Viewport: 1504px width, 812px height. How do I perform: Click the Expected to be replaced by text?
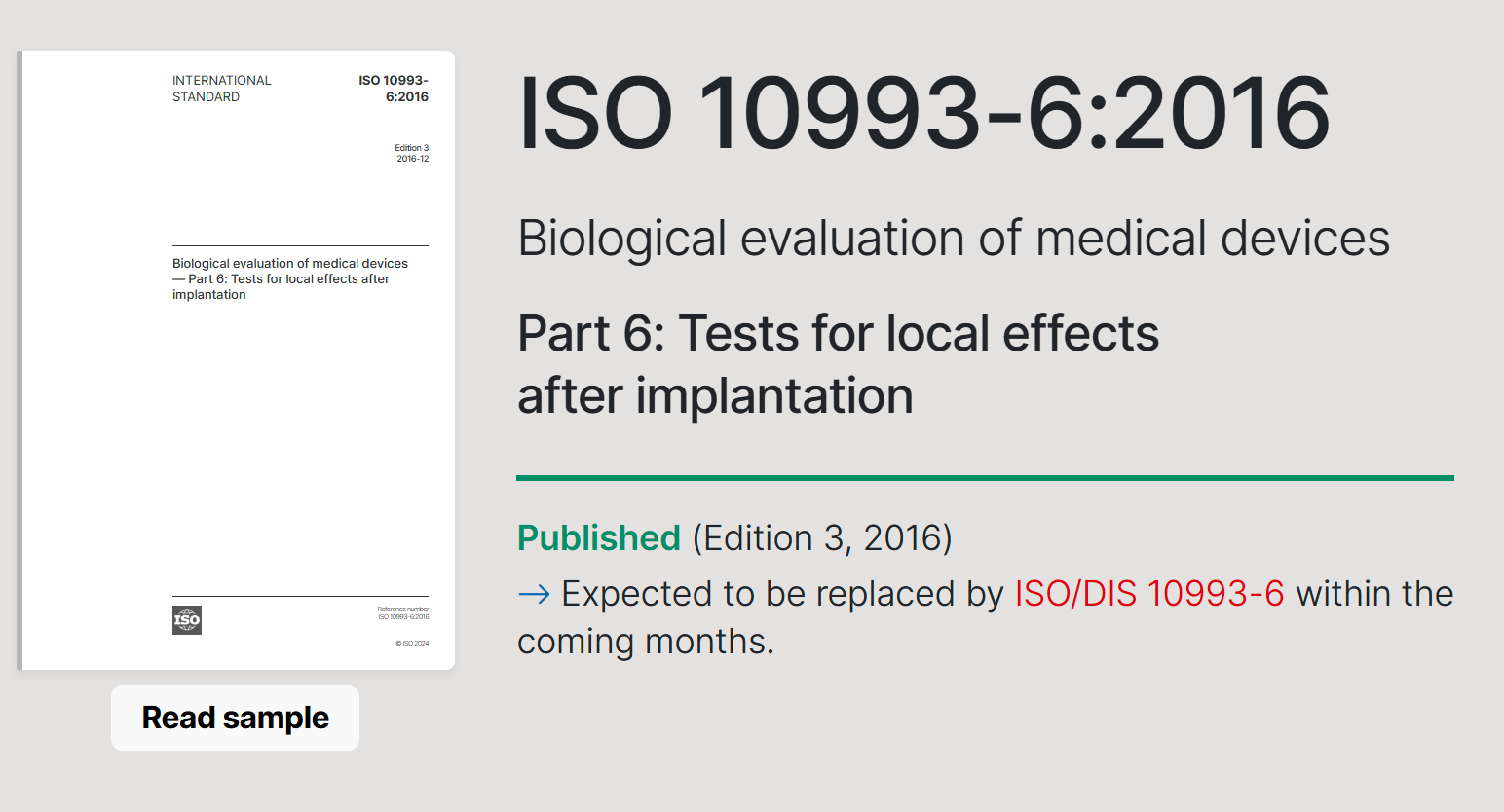point(782,593)
